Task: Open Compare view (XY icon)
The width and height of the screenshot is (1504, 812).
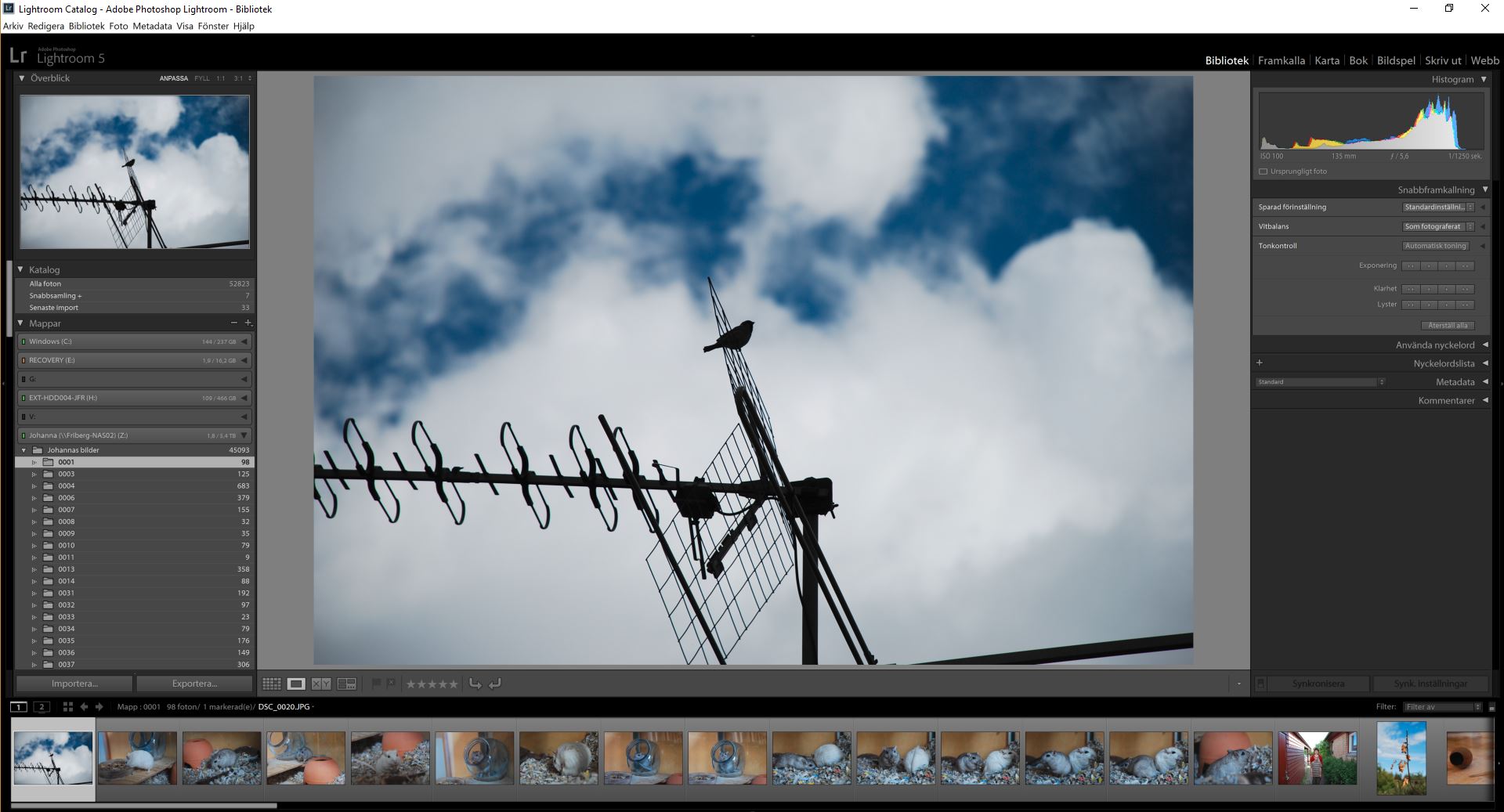Action: click(321, 684)
